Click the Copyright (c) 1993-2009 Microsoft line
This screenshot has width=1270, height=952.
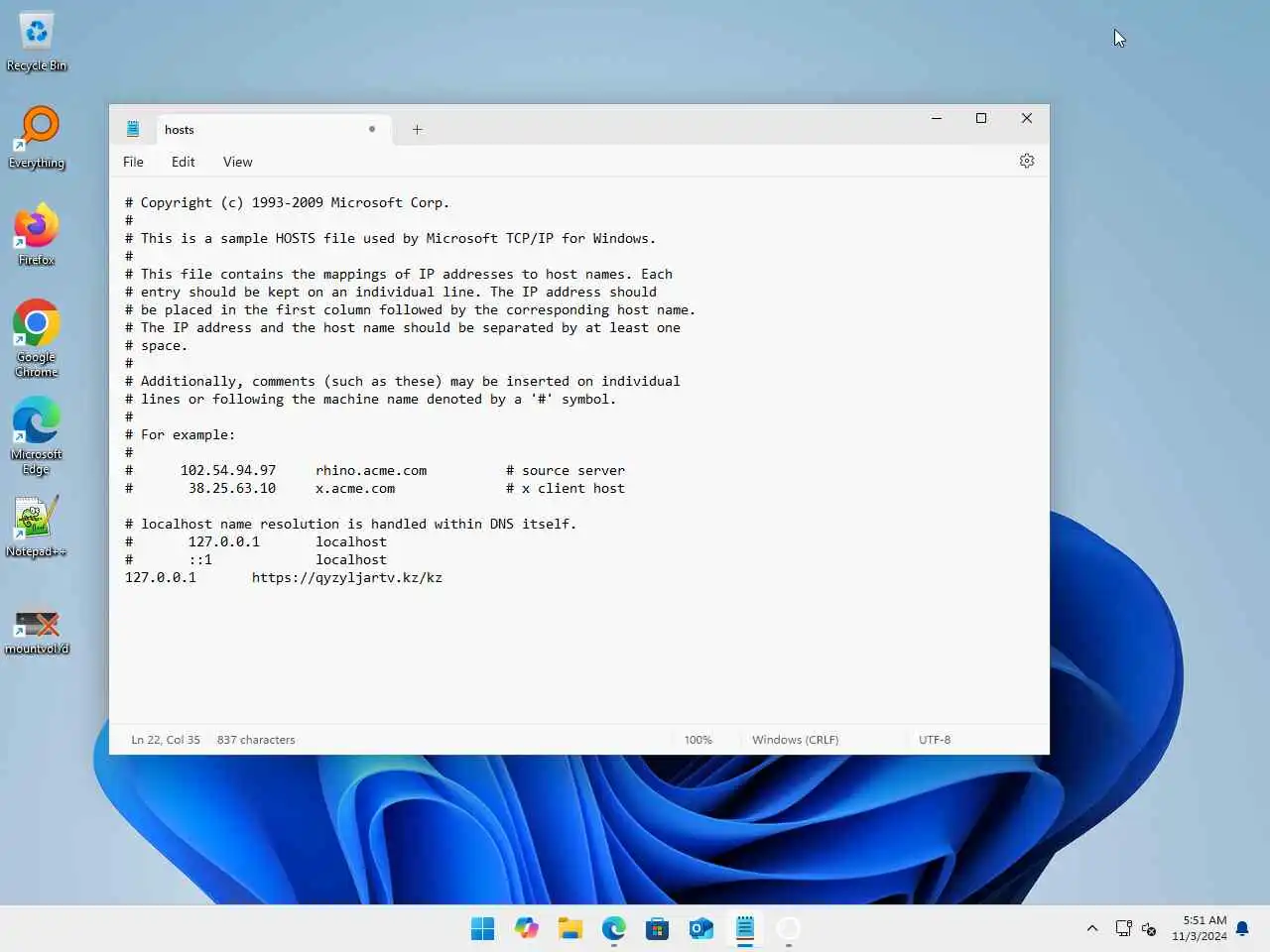[288, 202]
